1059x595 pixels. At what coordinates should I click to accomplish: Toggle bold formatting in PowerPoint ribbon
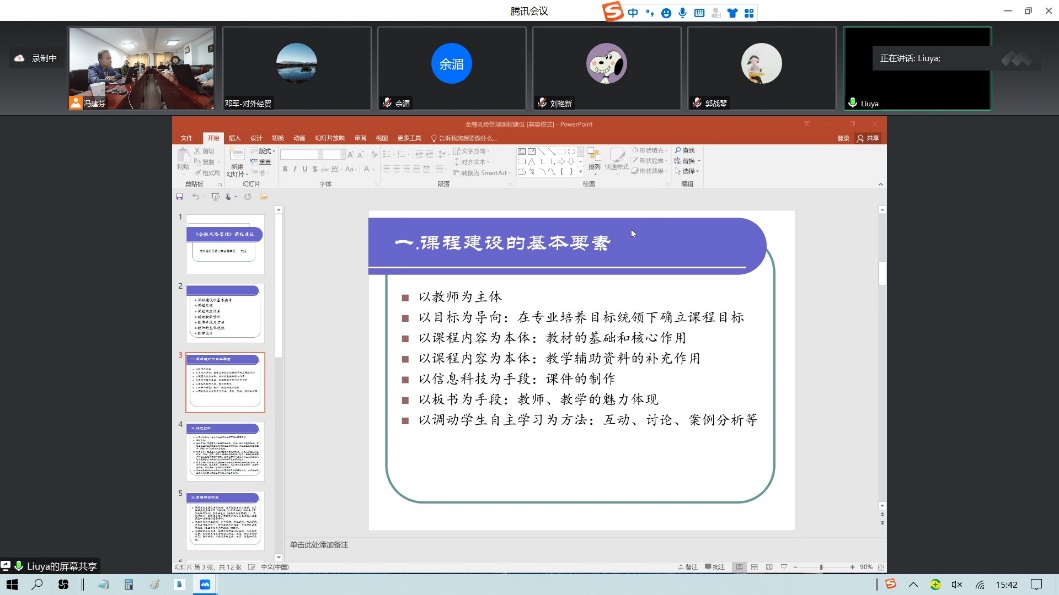(285, 169)
